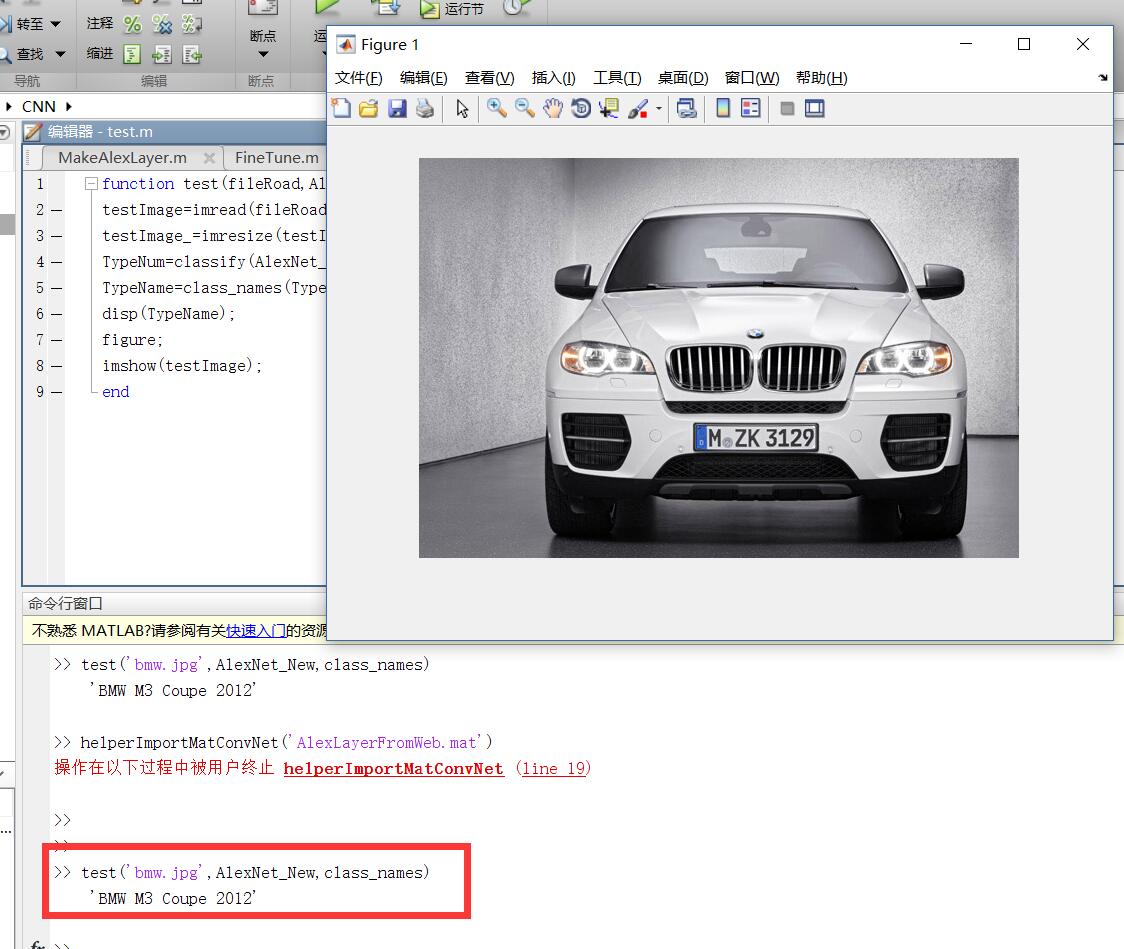Screen dimensions: 1124x949
Task: Open the panel actions dropdown left of editor title
Action: click(4, 132)
